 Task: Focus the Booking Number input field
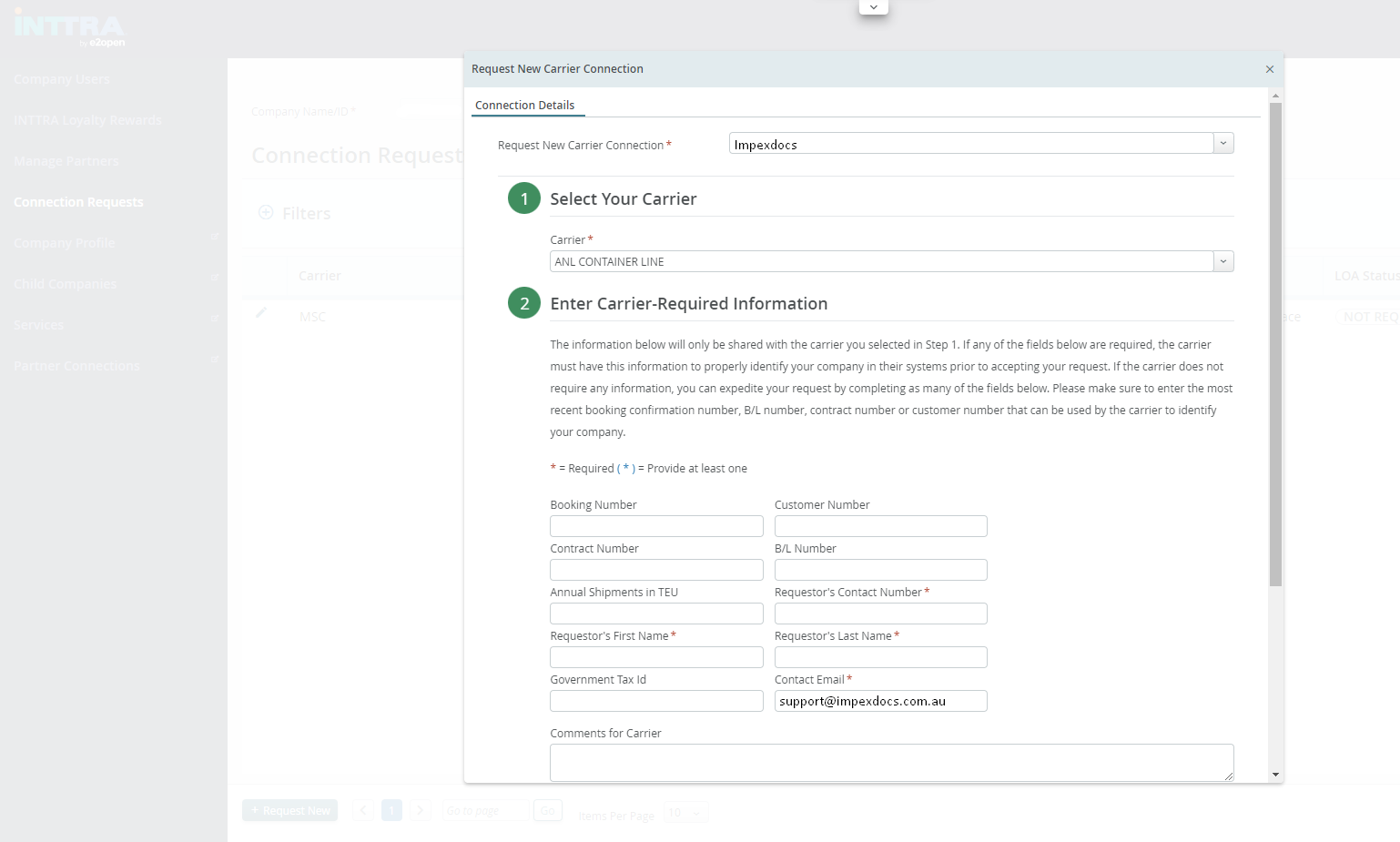(x=656, y=526)
